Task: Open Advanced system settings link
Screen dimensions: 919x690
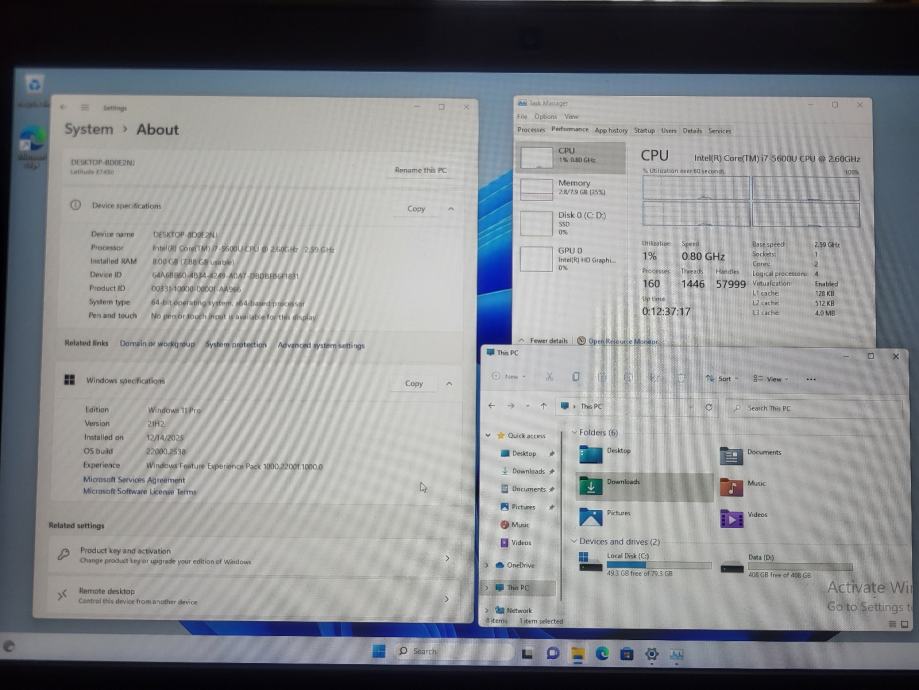Action: pyautogui.click(x=321, y=345)
